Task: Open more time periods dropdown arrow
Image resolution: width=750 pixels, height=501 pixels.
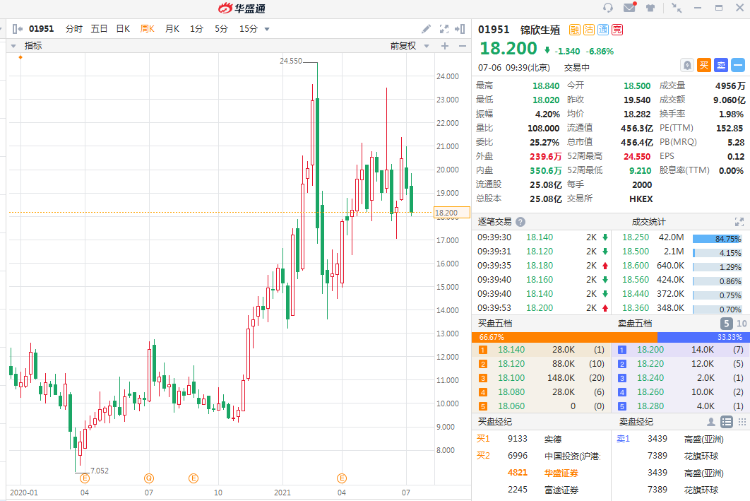Action: pos(267,29)
